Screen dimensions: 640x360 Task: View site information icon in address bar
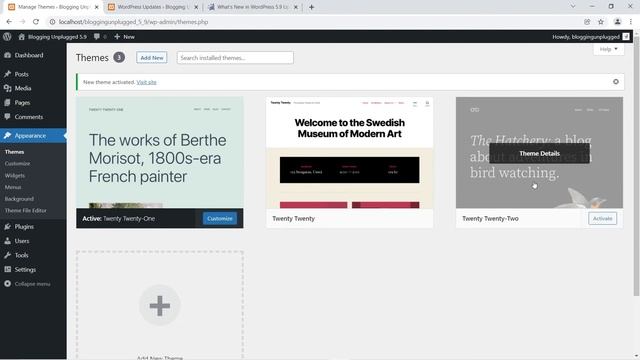pos(52,22)
